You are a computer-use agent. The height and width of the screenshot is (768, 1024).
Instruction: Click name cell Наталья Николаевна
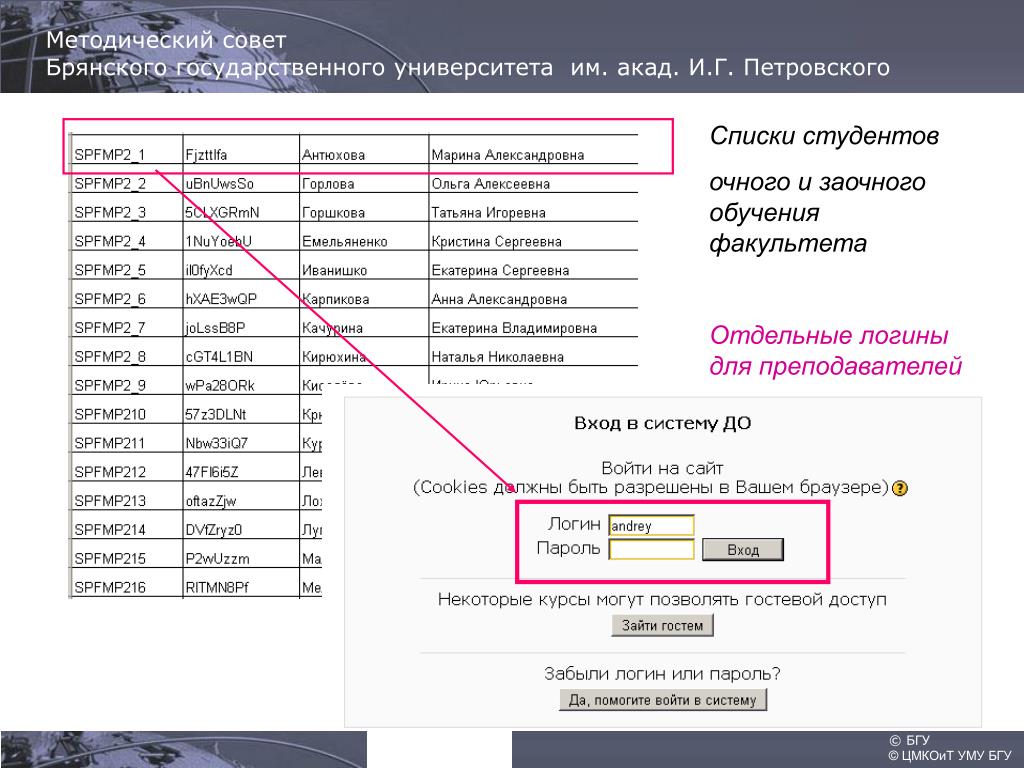click(533, 351)
